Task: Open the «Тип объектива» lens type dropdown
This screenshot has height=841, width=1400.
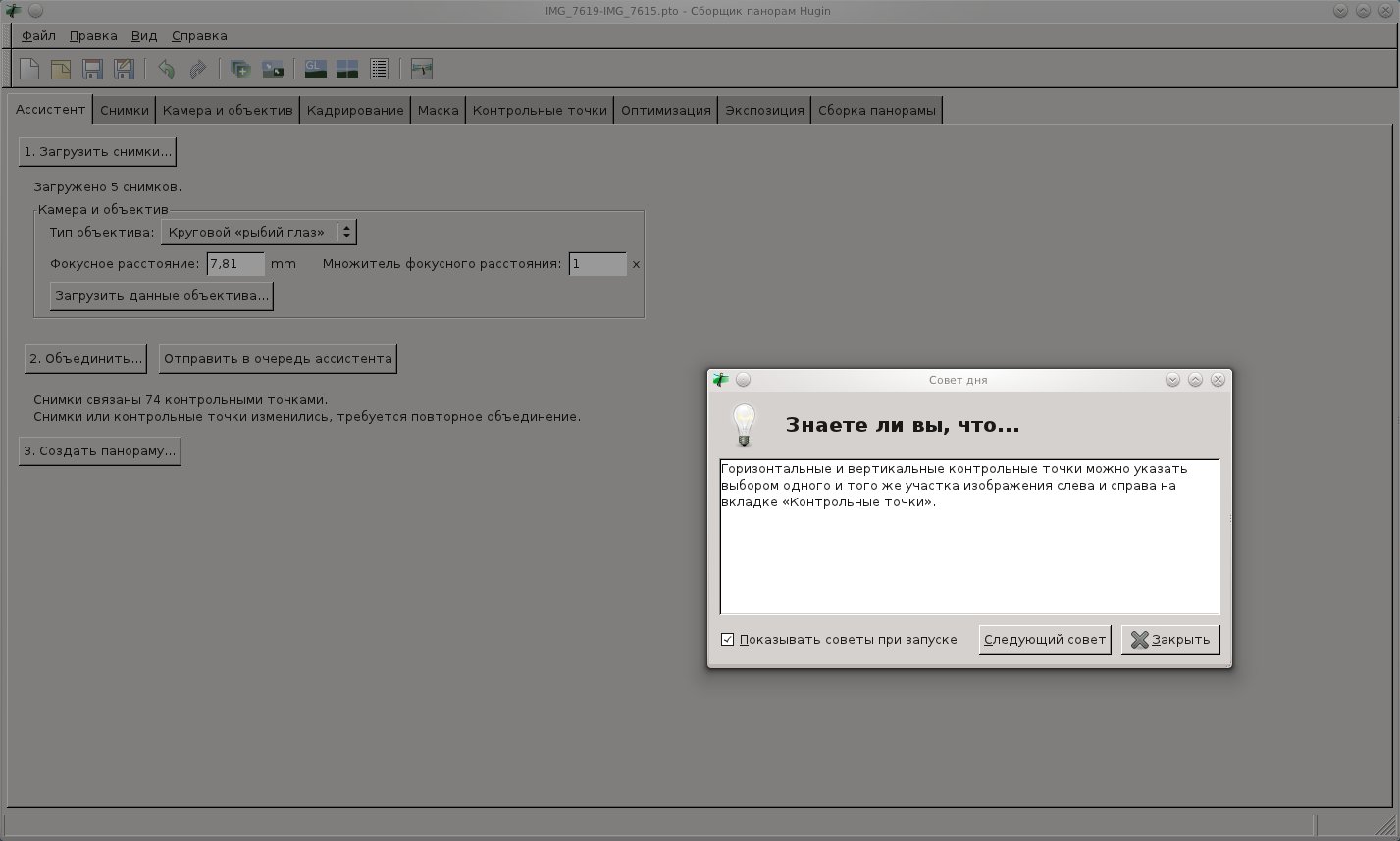Action: (x=258, y=232)
